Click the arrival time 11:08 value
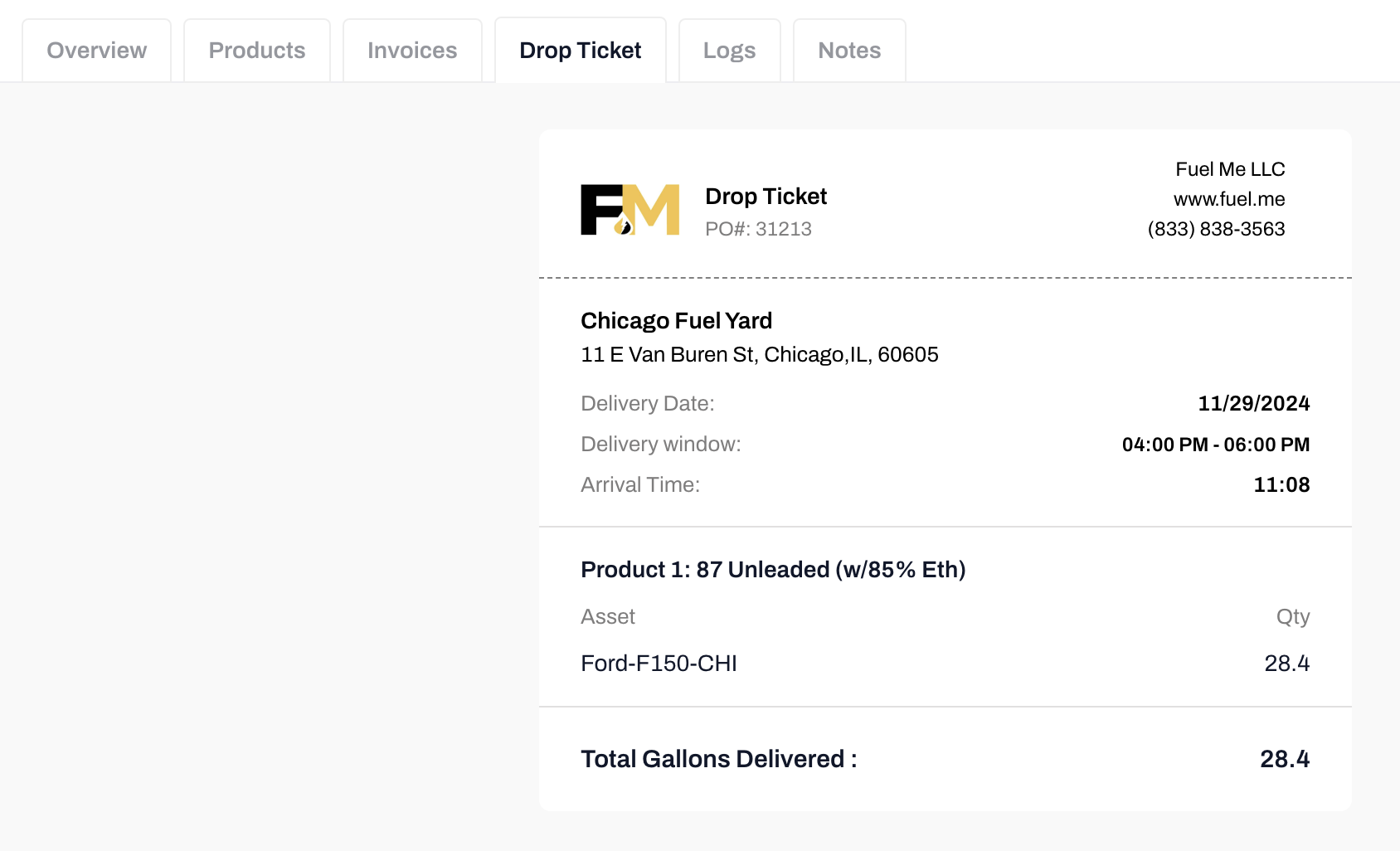1400x851 pixels. [1281, 485]
